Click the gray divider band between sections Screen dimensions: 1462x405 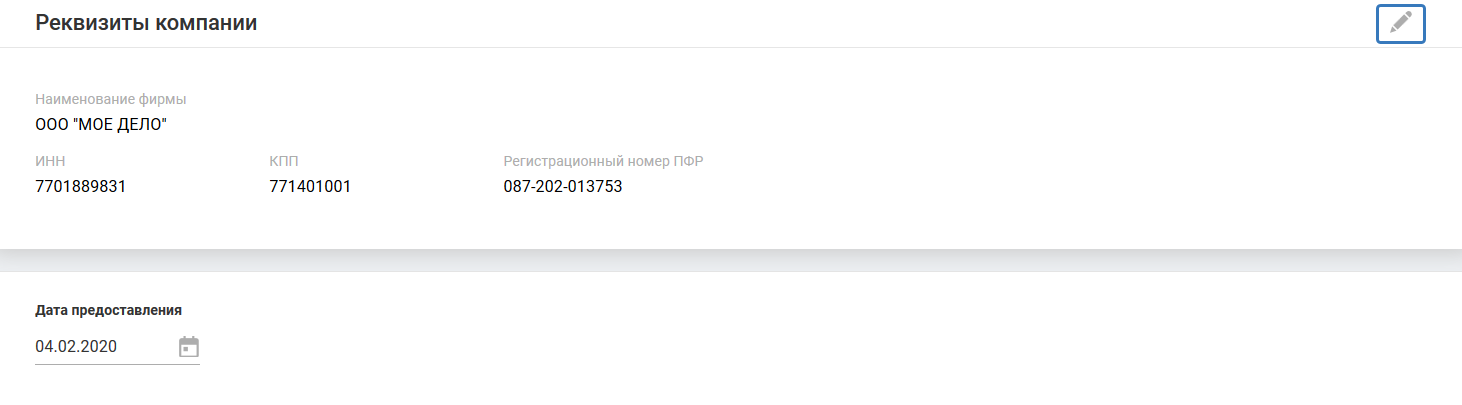(x=731, y=260)
